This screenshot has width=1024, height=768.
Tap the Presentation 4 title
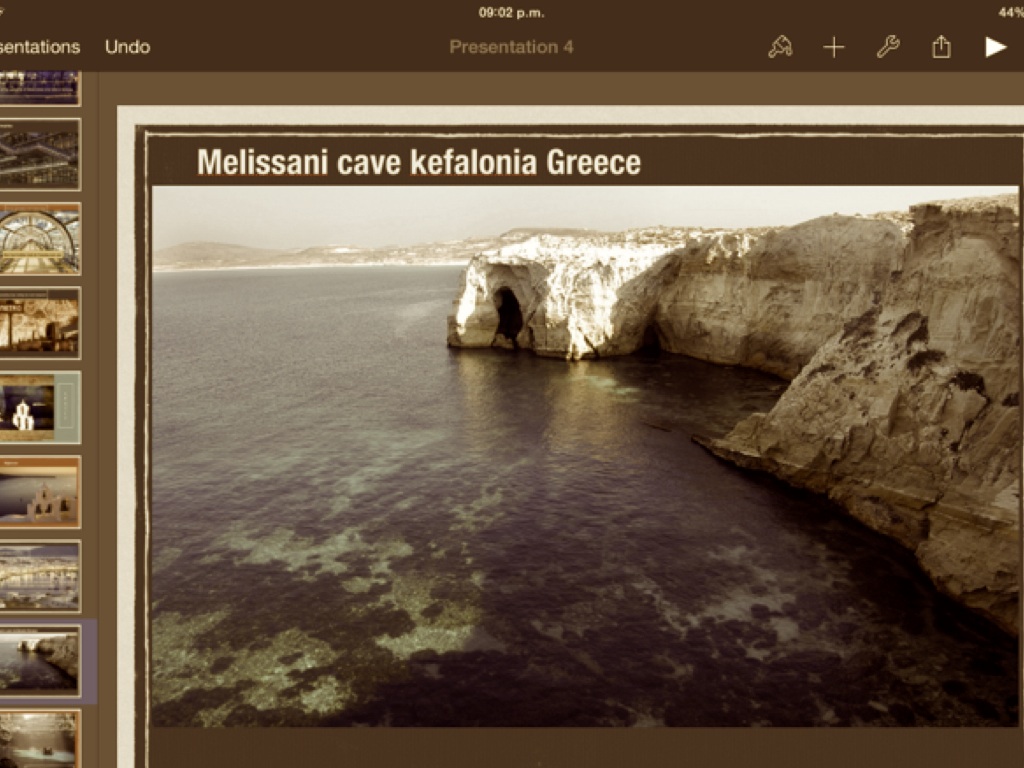coord(511,47)
